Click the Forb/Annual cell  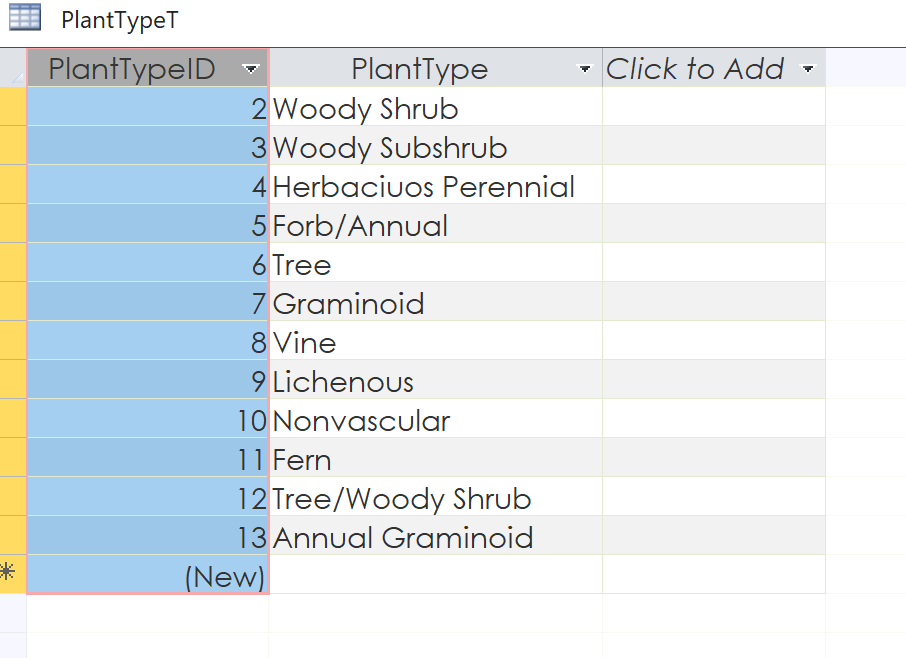tap(436, 223)
